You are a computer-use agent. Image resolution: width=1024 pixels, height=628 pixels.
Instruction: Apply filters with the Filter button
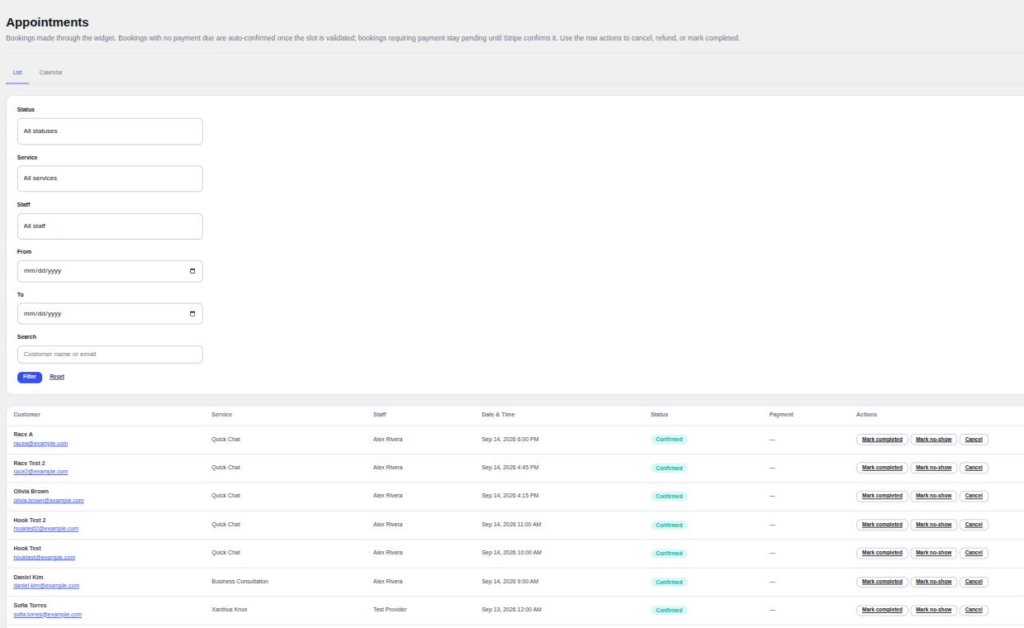coord(29,377)
